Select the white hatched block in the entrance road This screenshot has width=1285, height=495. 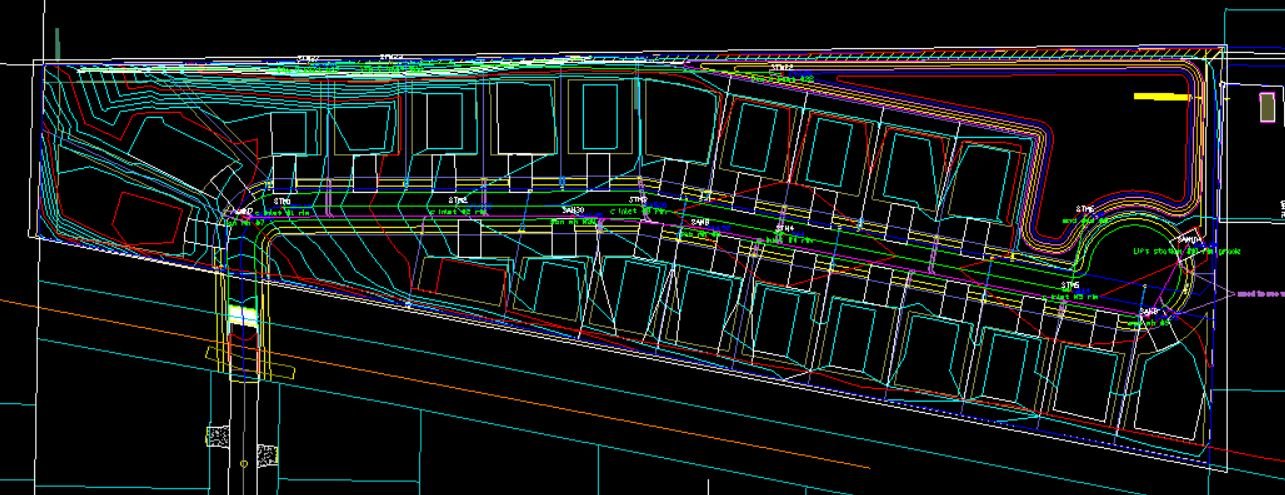[243, 314]
